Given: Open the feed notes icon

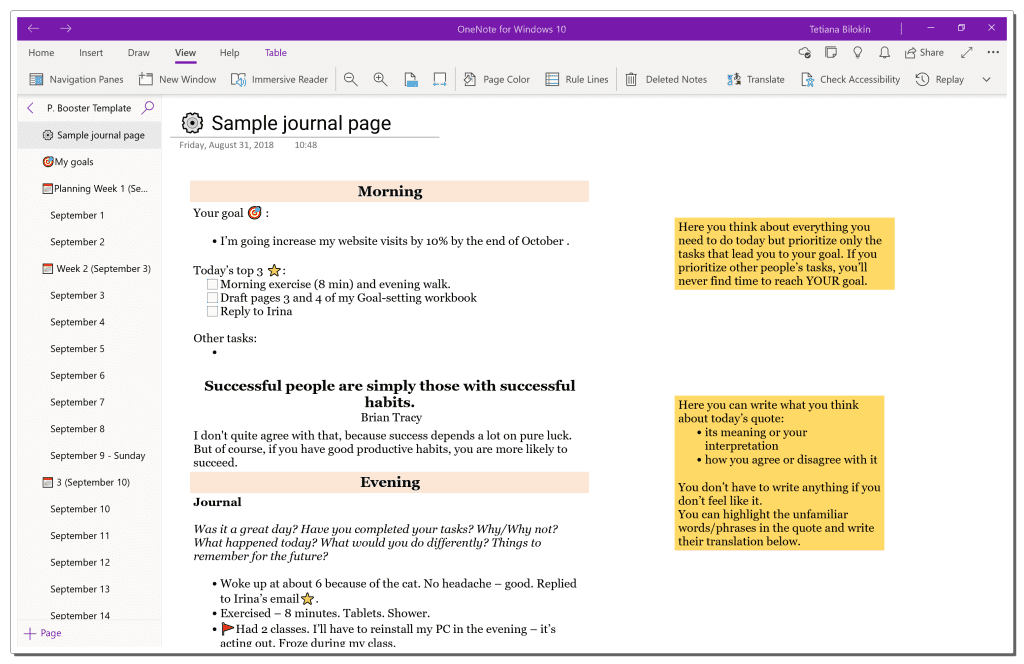Looking at the screenshot, I should (831, 52).
